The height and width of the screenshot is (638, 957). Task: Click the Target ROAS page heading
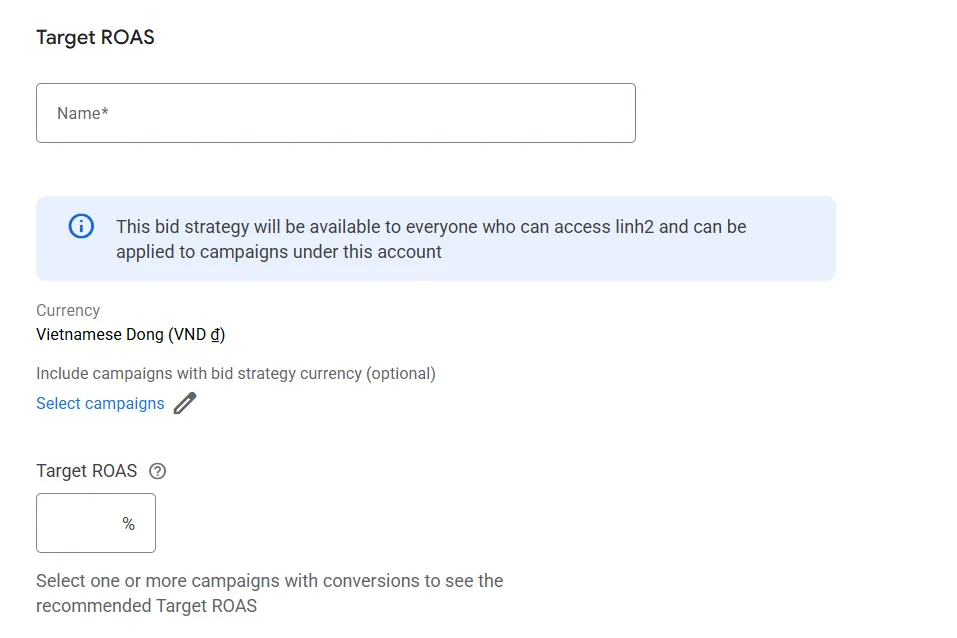click(x=95, y=38)
